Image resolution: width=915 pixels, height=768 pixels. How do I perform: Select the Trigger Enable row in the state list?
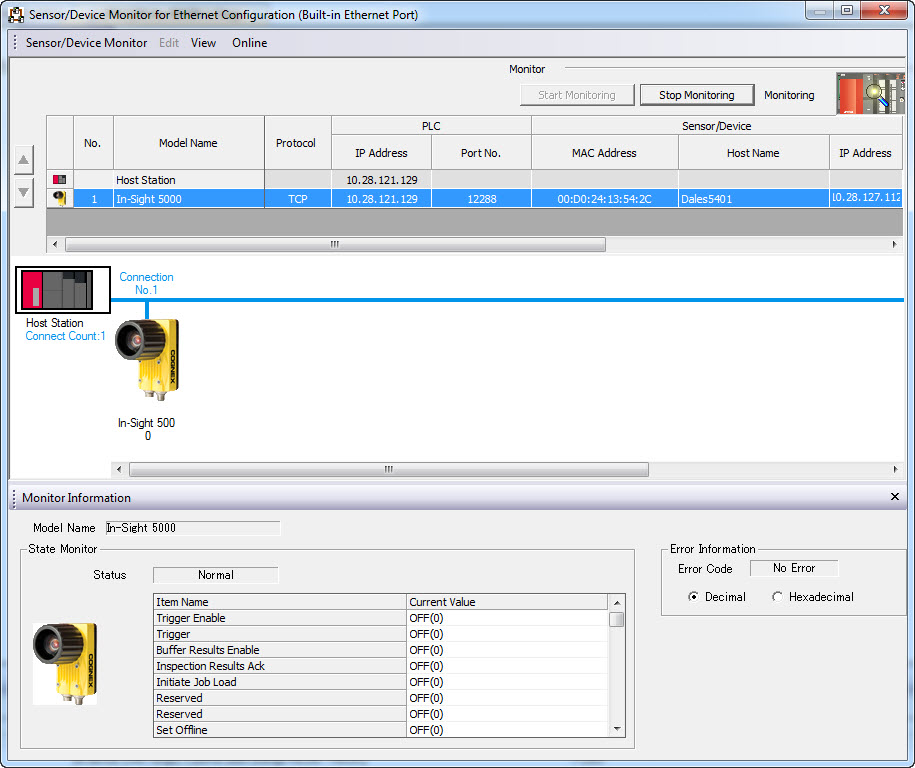280,618
